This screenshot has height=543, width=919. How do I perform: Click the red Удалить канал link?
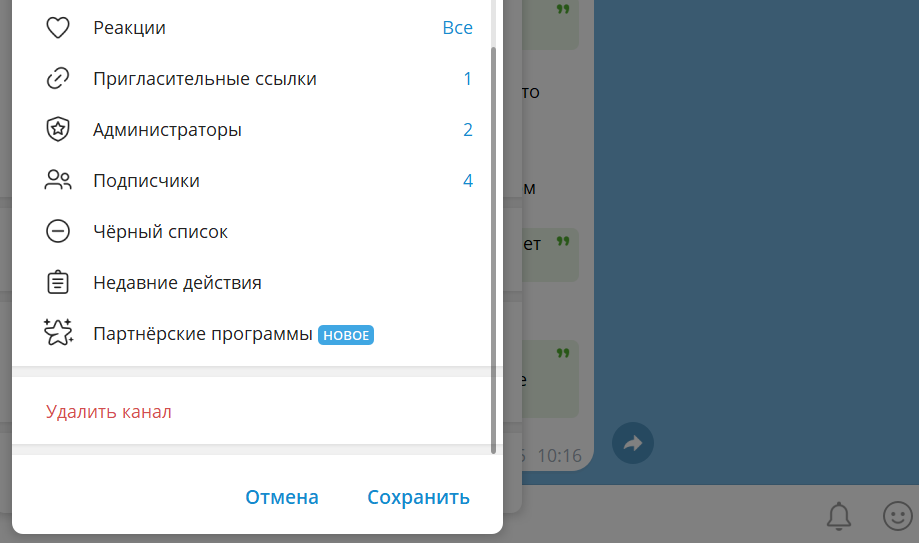tap(109, 412)
